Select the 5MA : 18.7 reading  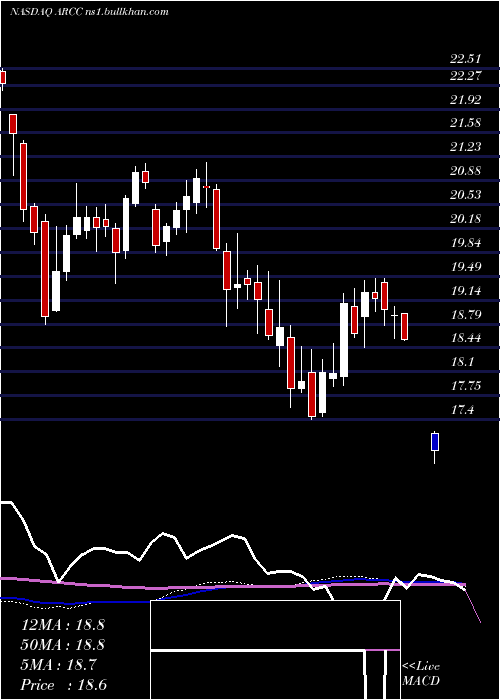tap(58, 665)
